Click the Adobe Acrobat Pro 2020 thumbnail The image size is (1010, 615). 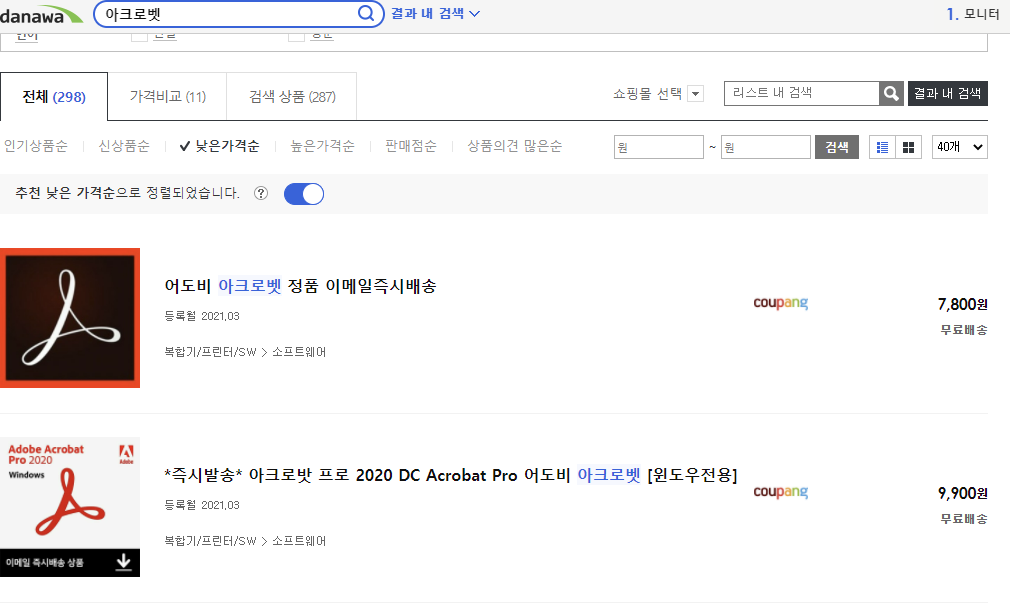tap(70, 507)
